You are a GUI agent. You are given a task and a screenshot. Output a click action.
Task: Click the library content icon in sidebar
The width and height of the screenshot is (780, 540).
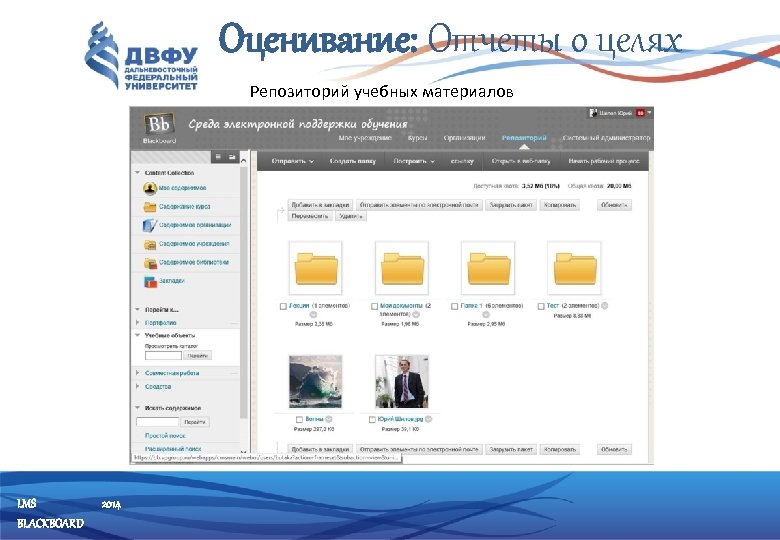[150, 263]
